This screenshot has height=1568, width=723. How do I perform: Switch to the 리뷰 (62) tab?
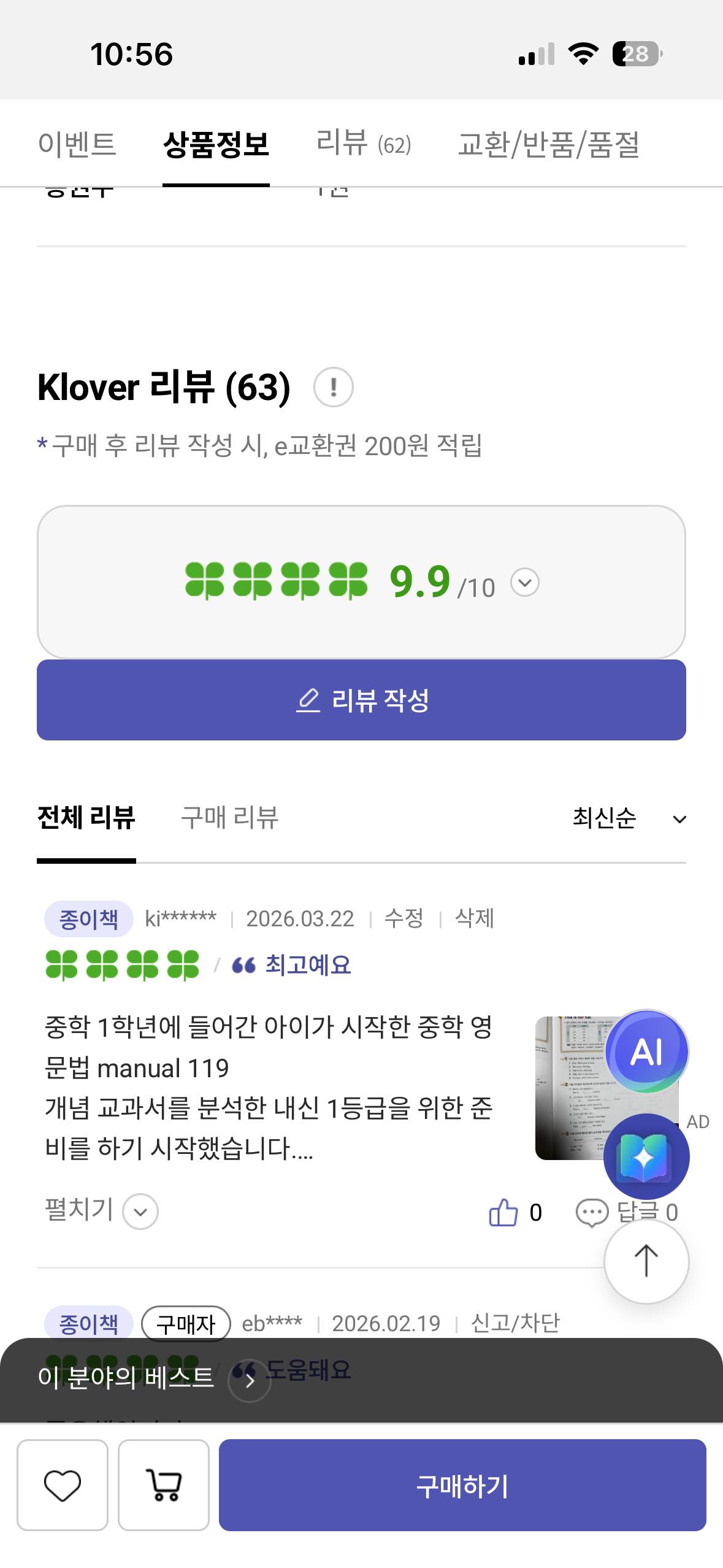[x=363, y=144]
